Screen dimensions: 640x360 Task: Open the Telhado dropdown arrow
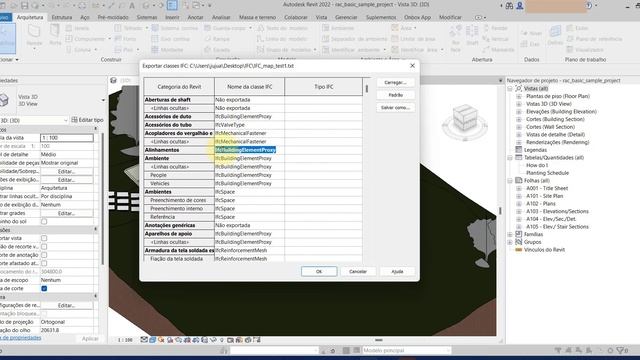click(x=147, y=28)
